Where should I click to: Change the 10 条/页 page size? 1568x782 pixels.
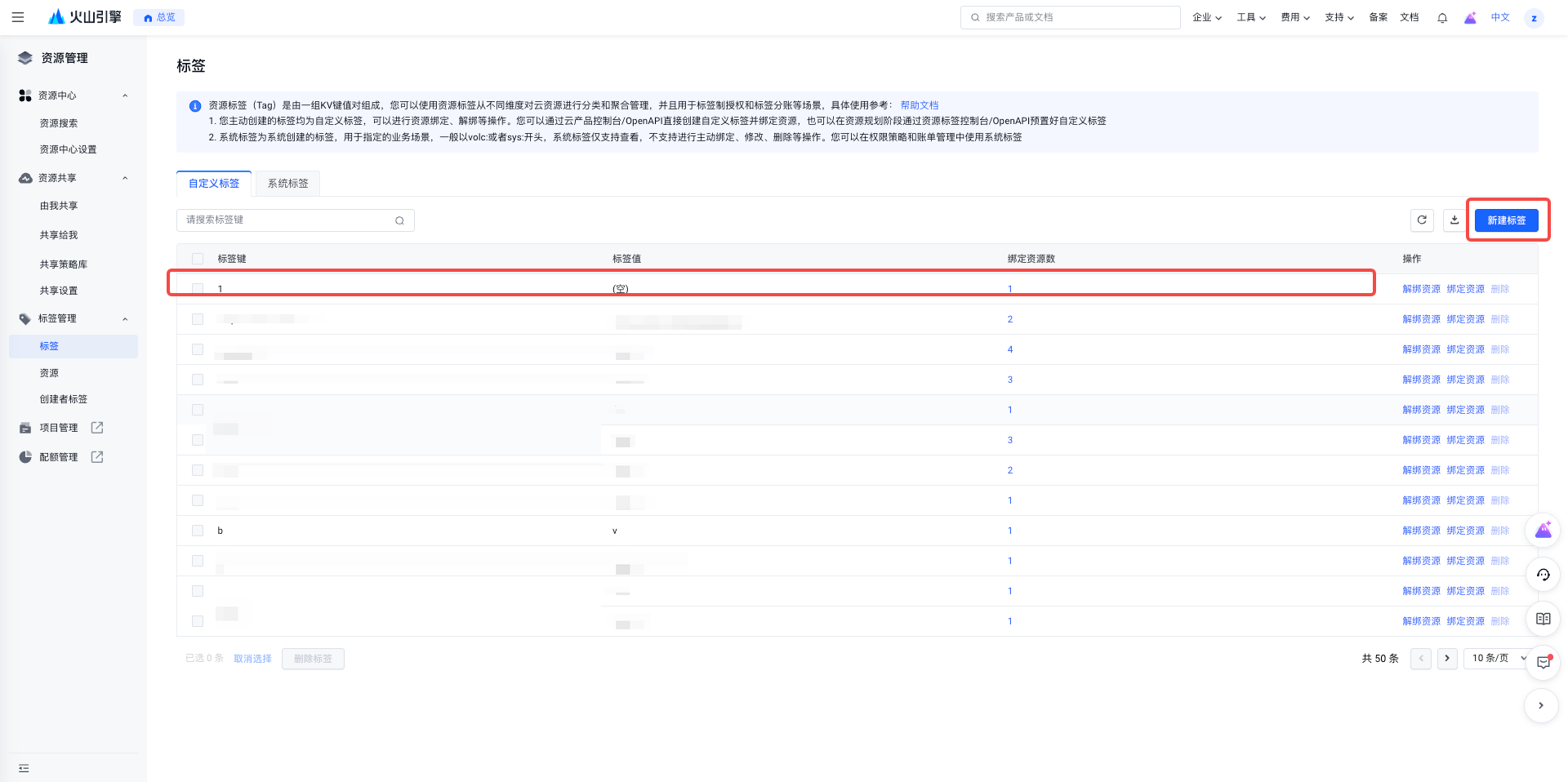(x=1499, y=658)
